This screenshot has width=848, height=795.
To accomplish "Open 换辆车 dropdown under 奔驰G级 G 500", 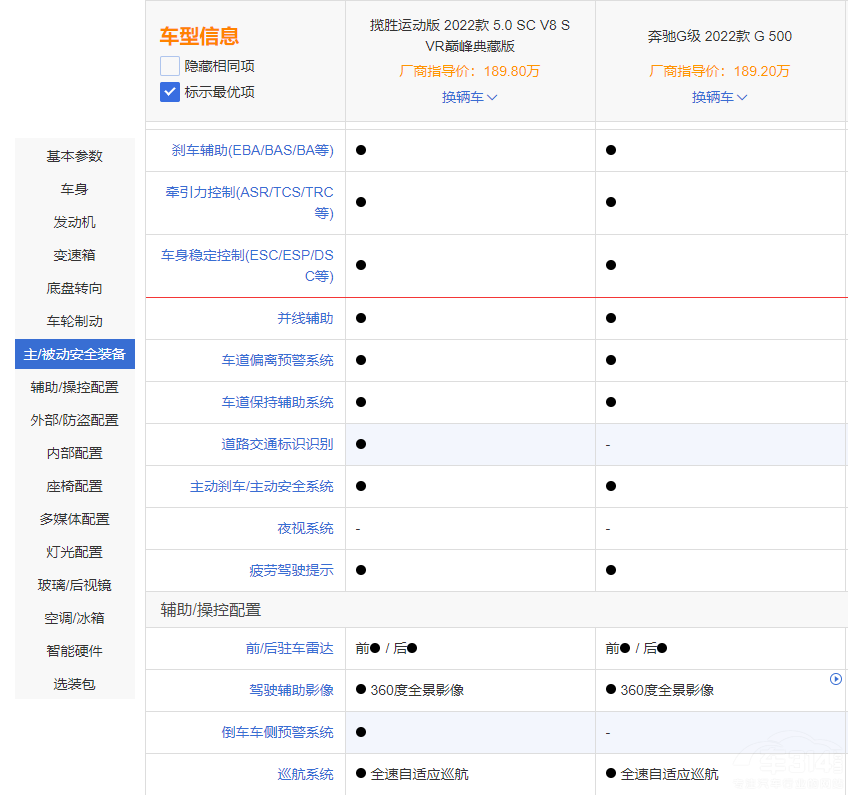I will tap(719, 97).
